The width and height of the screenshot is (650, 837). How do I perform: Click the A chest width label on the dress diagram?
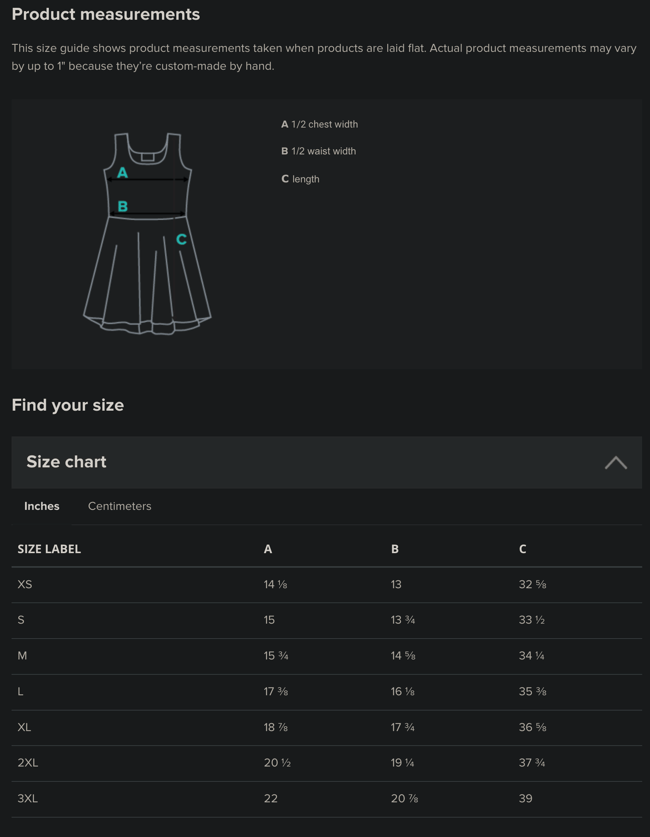click(x=123, y=173)
